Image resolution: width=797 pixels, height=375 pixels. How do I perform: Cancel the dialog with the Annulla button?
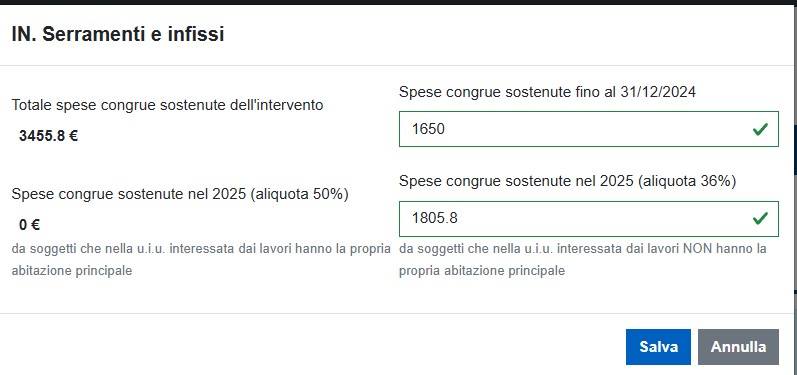click(x=738, y=347)
